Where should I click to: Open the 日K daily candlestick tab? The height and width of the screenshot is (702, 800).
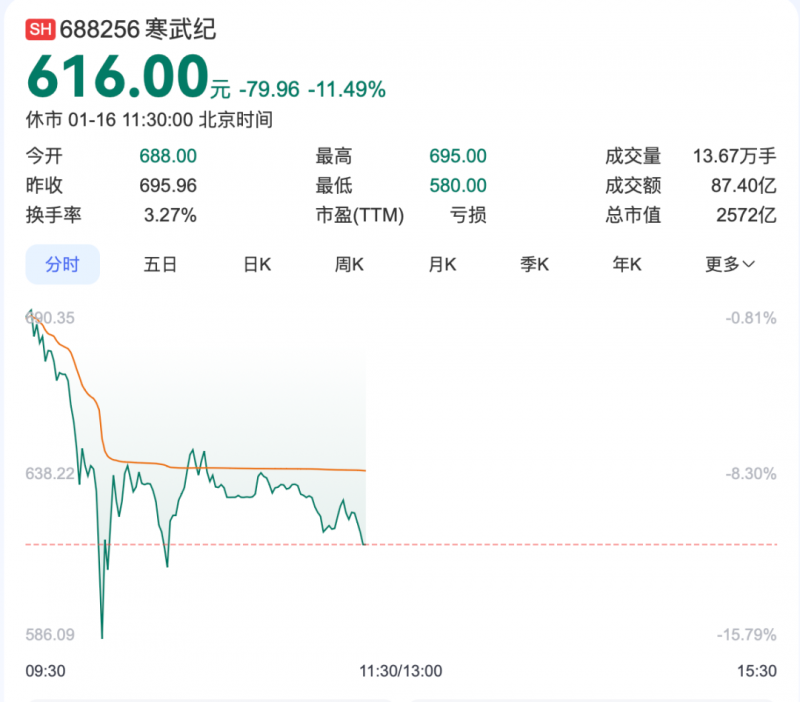257,264
